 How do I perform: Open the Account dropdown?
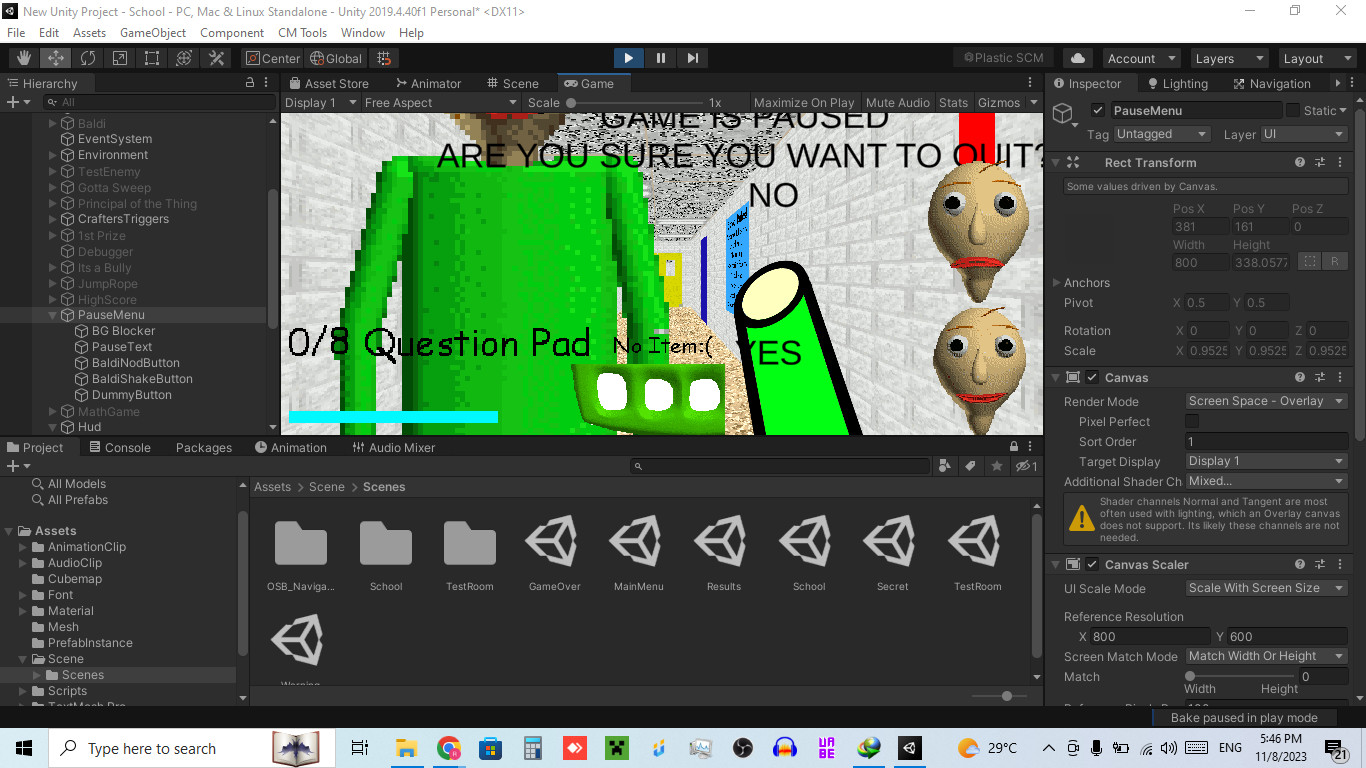1142,58
